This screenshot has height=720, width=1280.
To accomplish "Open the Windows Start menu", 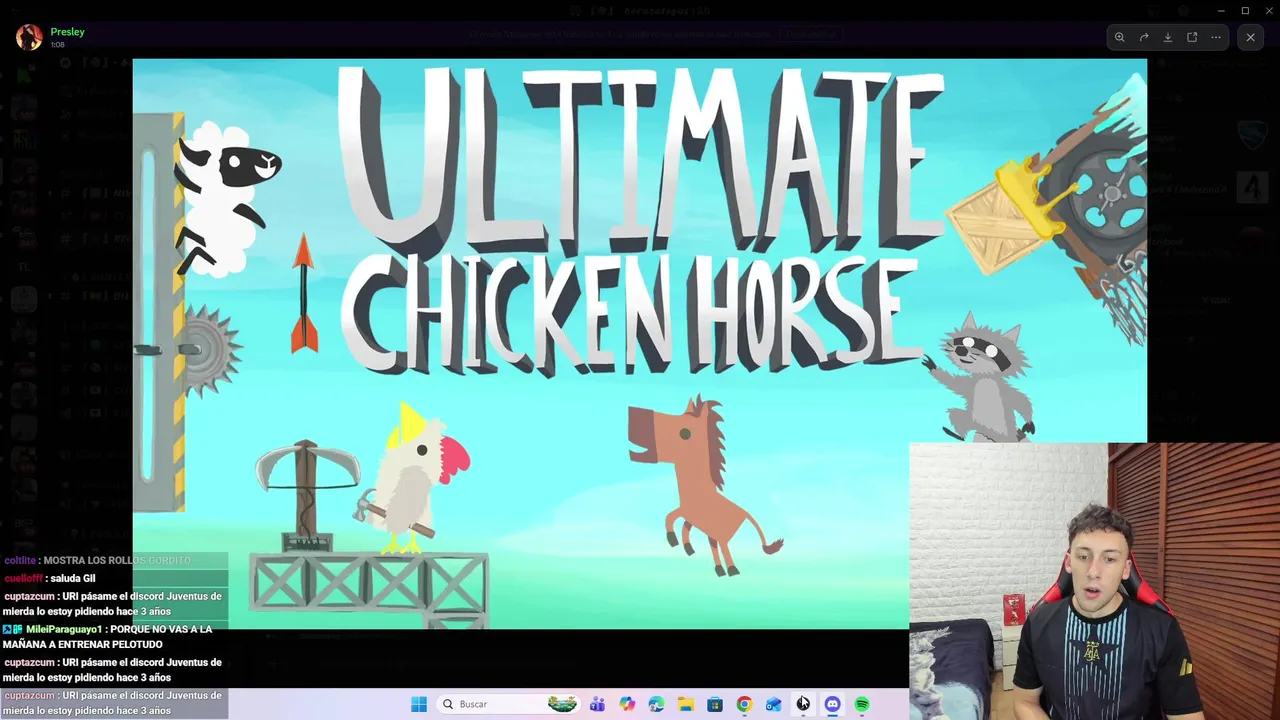I will 419,704.
